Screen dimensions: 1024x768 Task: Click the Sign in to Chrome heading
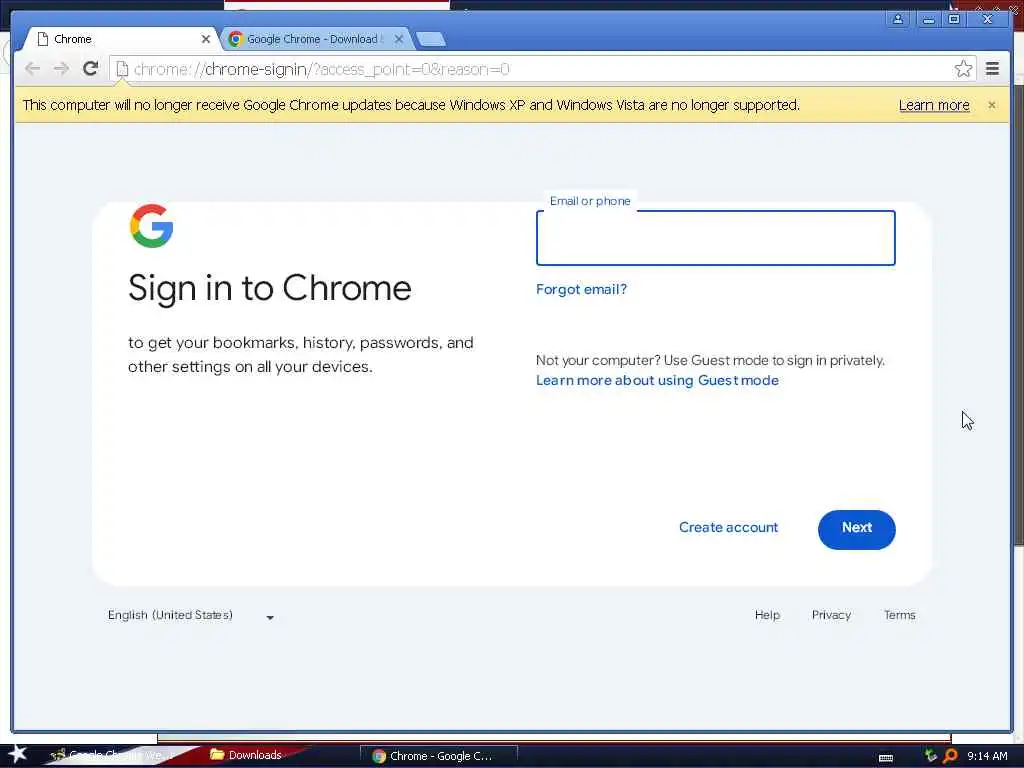[270, 288]
